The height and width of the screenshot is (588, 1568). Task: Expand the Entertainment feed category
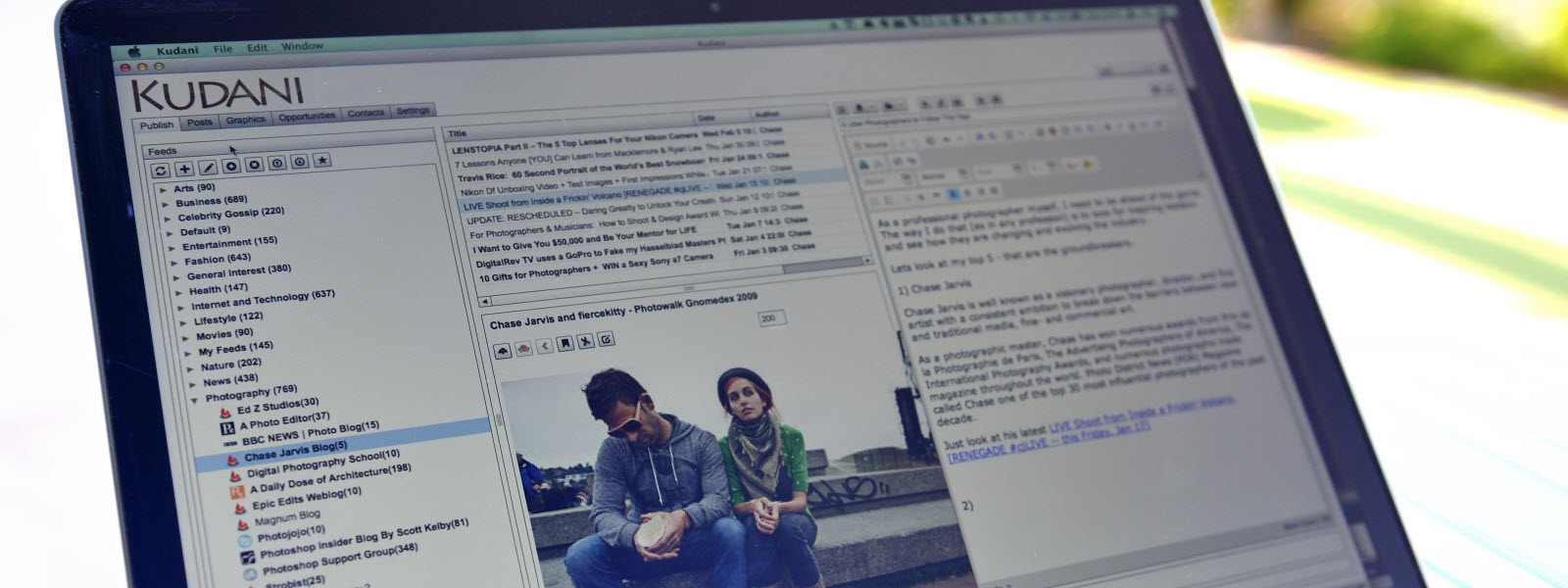pos(172,248)
